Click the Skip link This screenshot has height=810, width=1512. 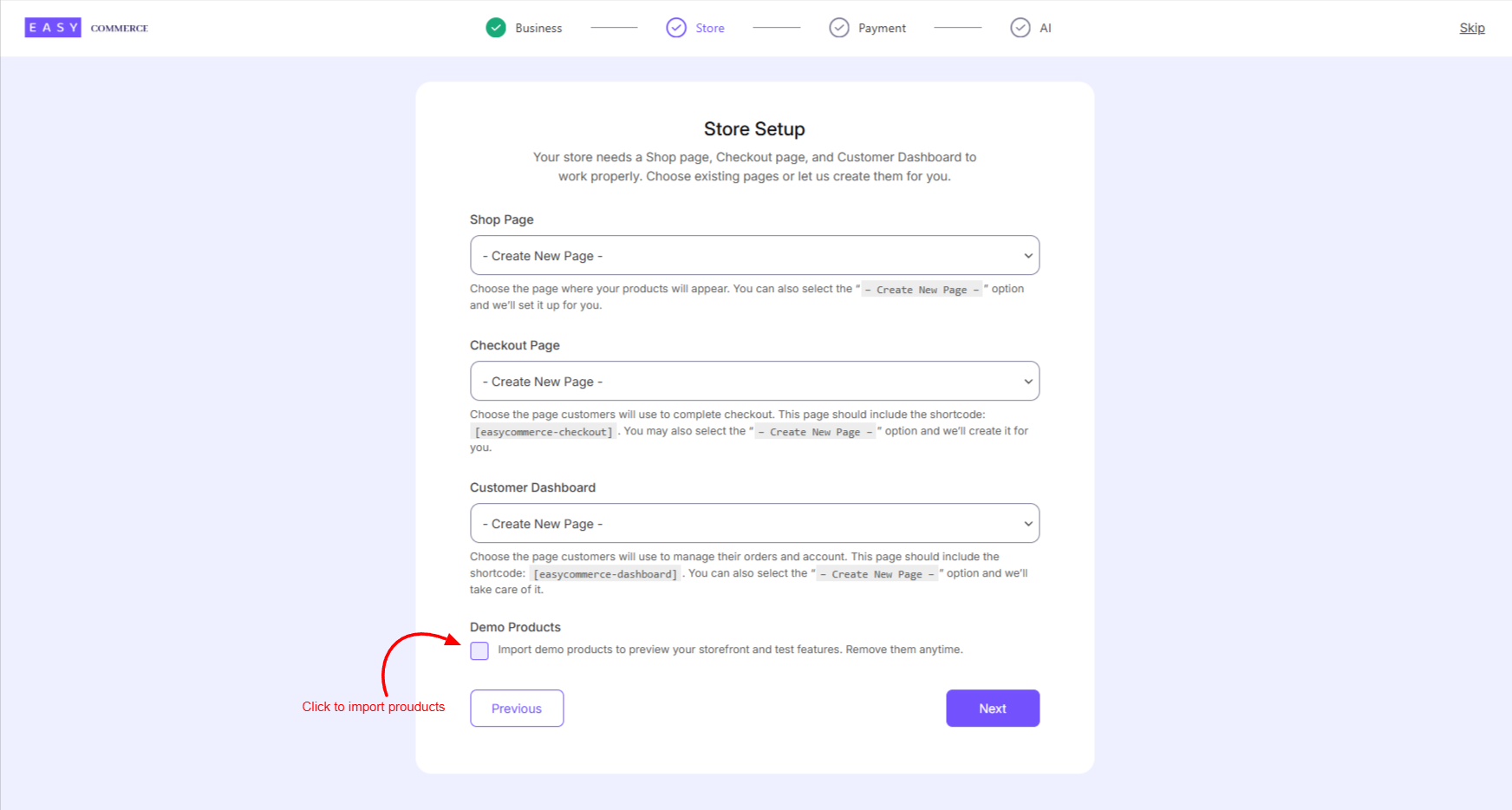click(1472, 28)
